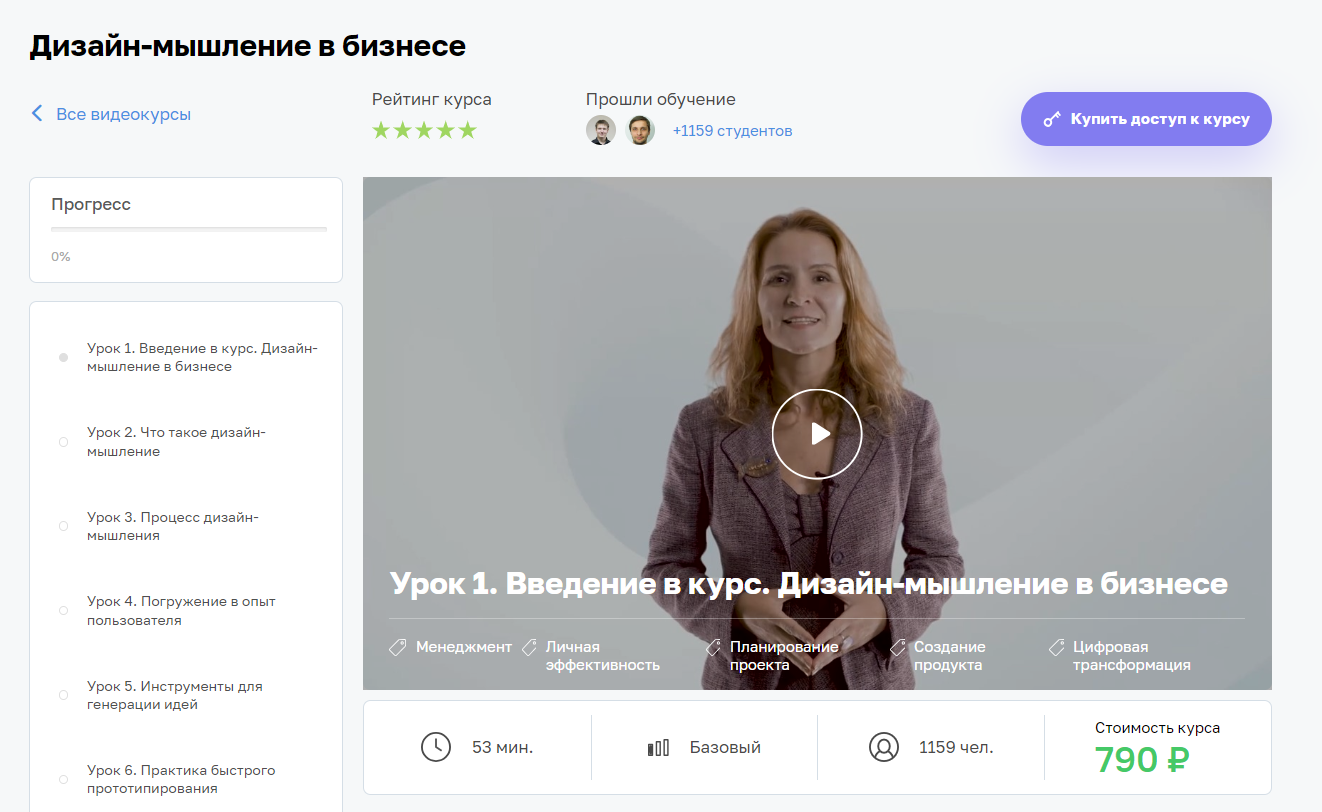Click the bar chart icon near Базовый
This screenshot has height=812, width=1322.
pos(658,747)
